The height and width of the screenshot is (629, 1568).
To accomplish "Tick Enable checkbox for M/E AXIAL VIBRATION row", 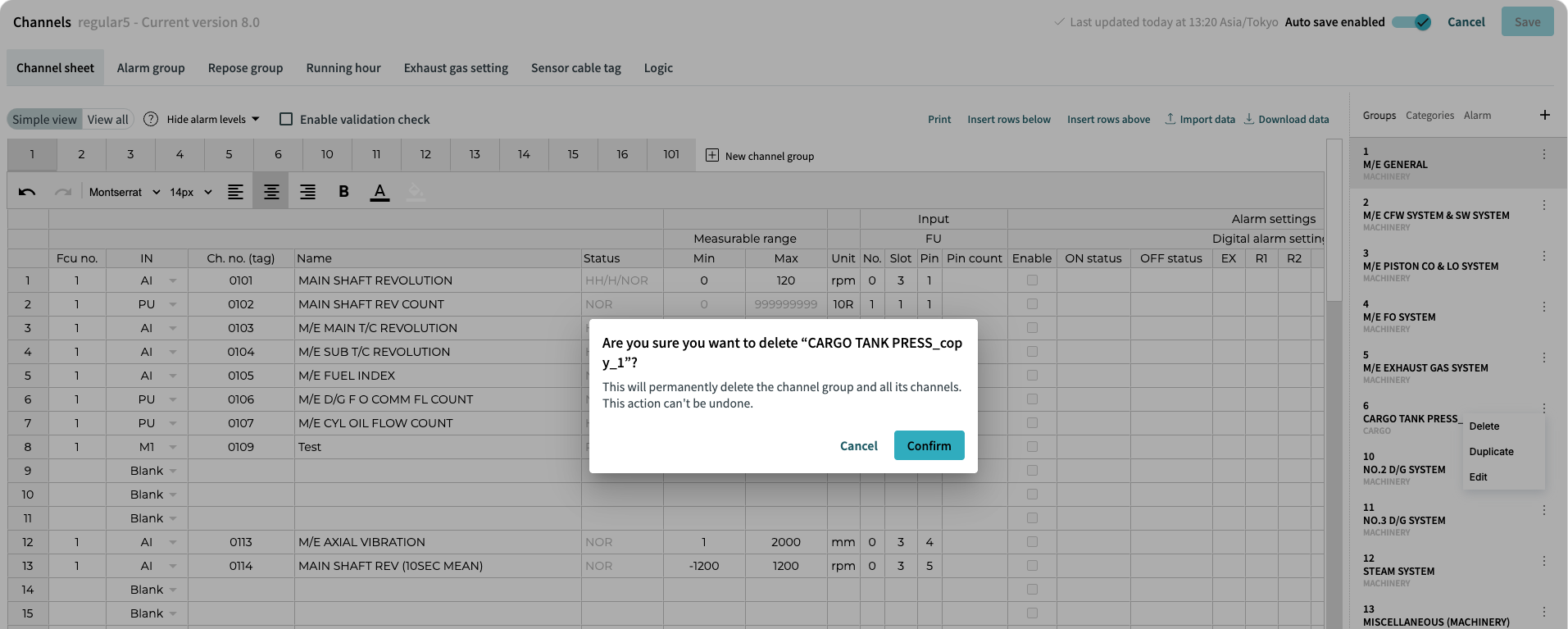I will (x=1032, y=542).
